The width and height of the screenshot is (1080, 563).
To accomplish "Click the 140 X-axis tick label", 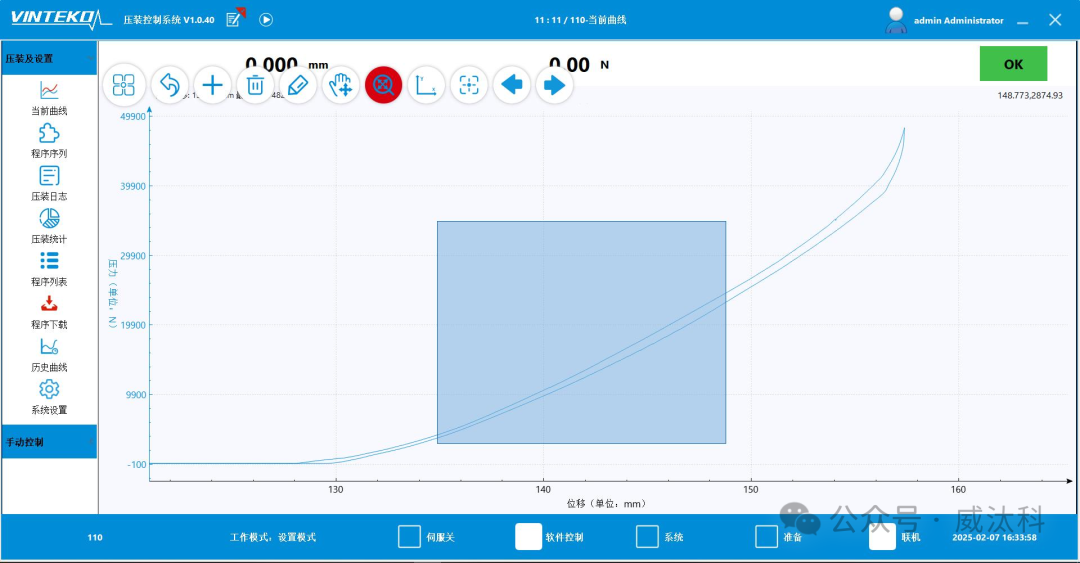I will [543, 489].
